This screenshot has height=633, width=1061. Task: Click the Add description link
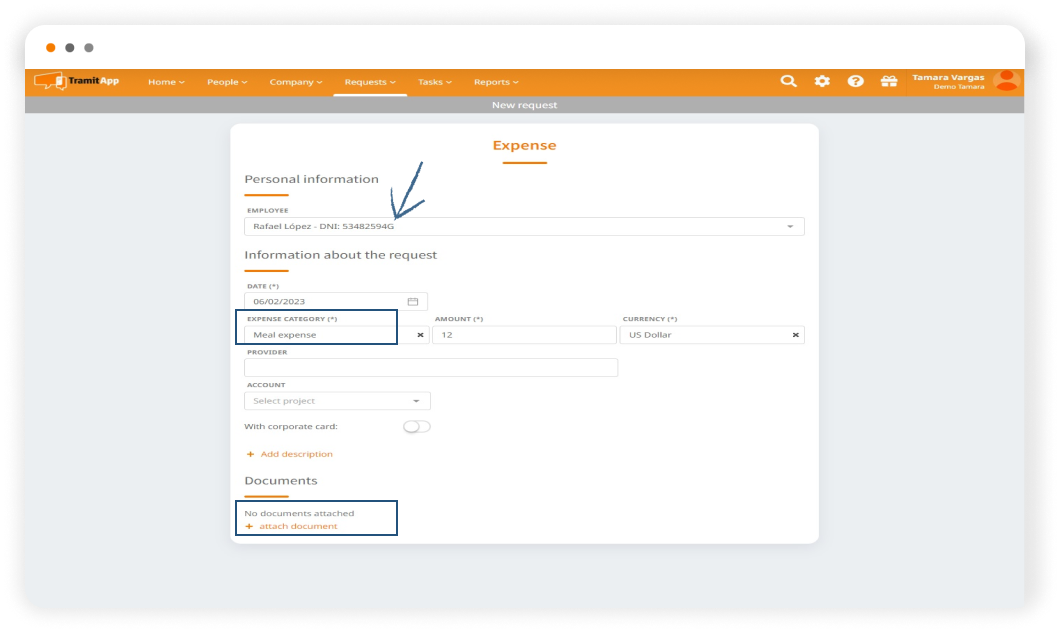(295, 454)
